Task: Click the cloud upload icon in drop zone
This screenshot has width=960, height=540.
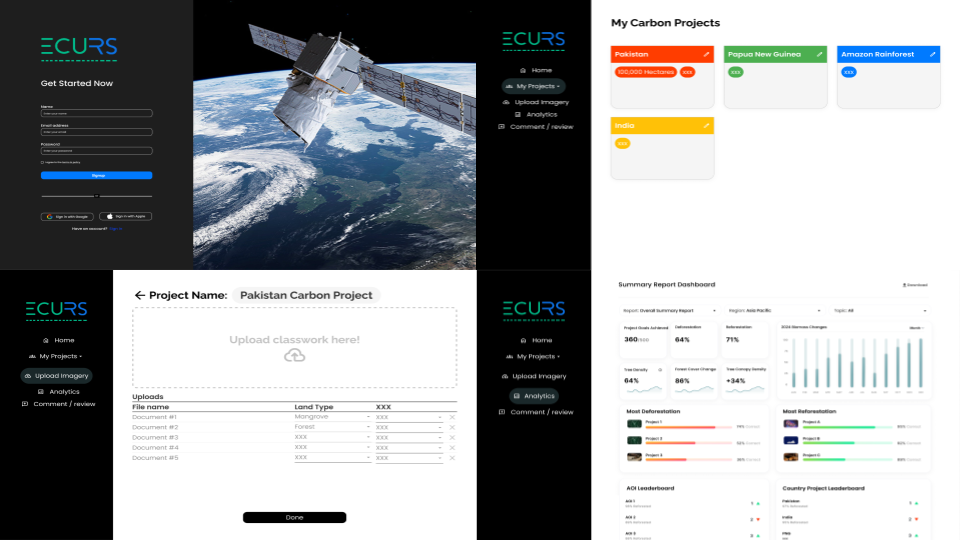Action: click(x=294, y=356)
